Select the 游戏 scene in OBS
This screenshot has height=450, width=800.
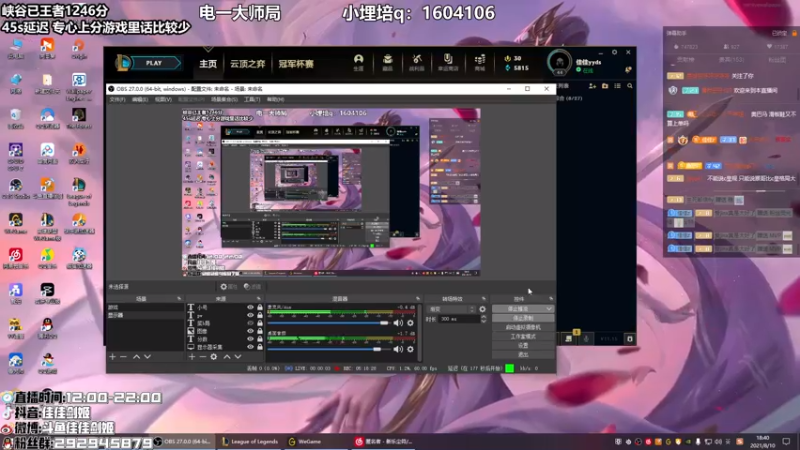pyautogui.click(x=145, y=307)
